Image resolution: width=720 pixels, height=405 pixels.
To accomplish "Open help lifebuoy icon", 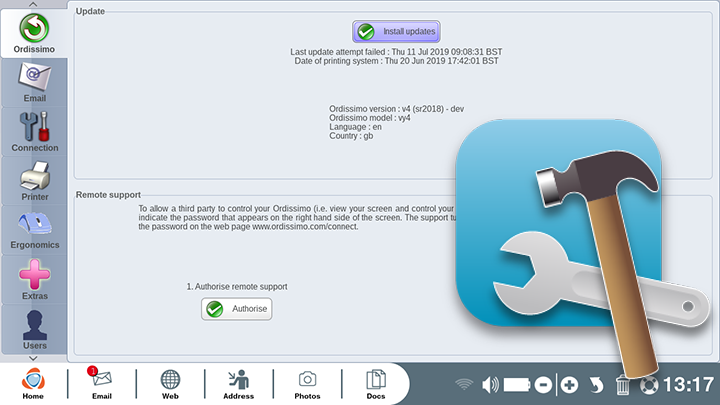I will point(649,385).
